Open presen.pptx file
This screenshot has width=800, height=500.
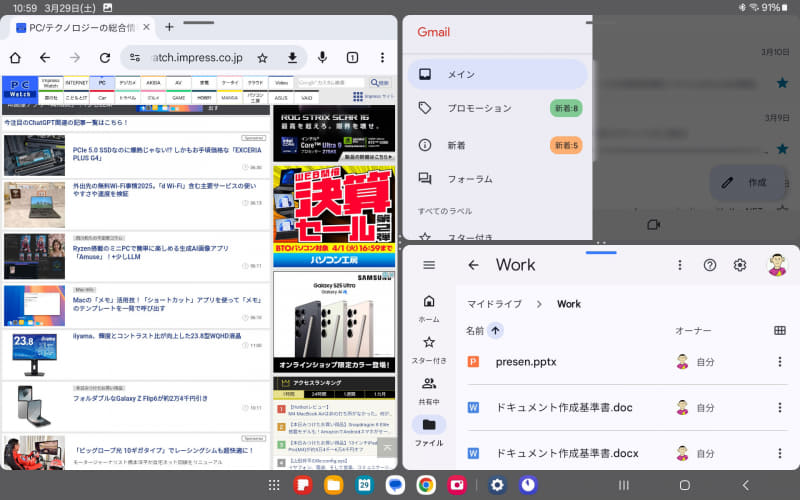pyautogui.click(x=526, y=362)
